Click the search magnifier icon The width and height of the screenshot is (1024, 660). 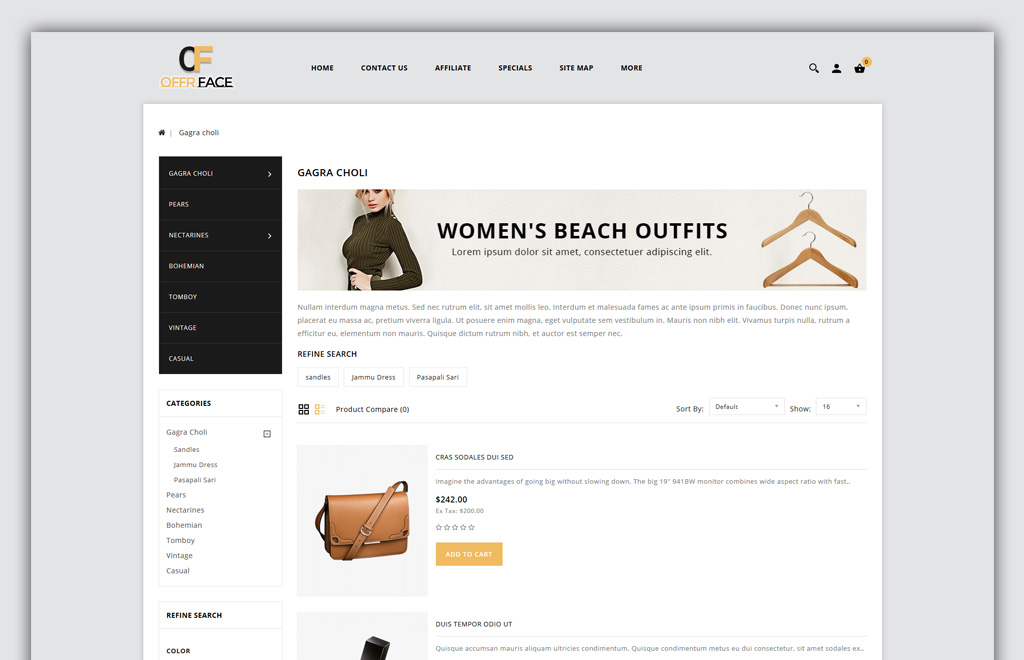tap(814, 68)
